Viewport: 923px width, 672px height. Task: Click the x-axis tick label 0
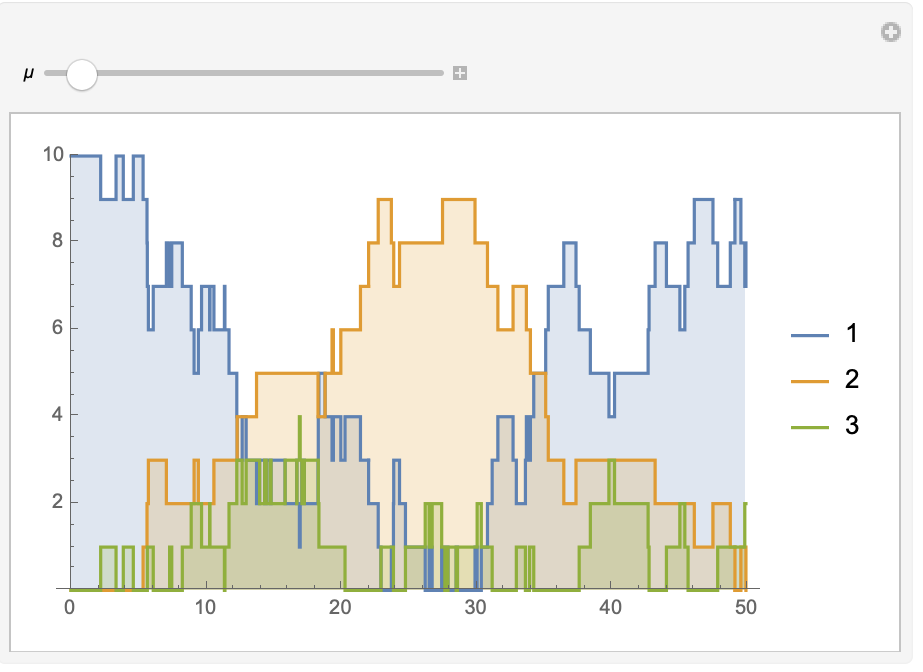[x=70, y=607]
